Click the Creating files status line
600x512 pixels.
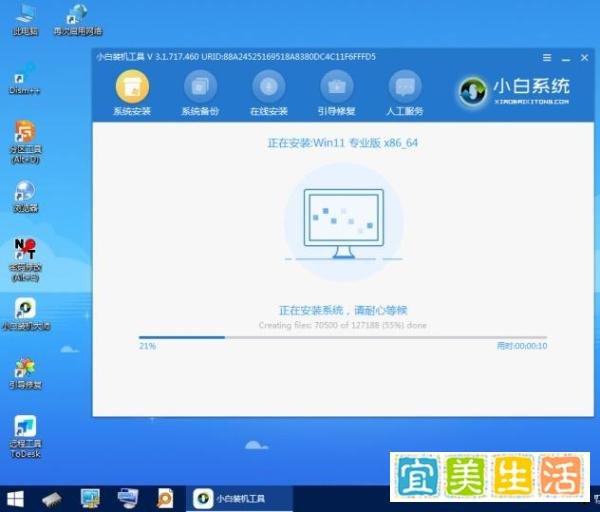[x=342, y=325]
